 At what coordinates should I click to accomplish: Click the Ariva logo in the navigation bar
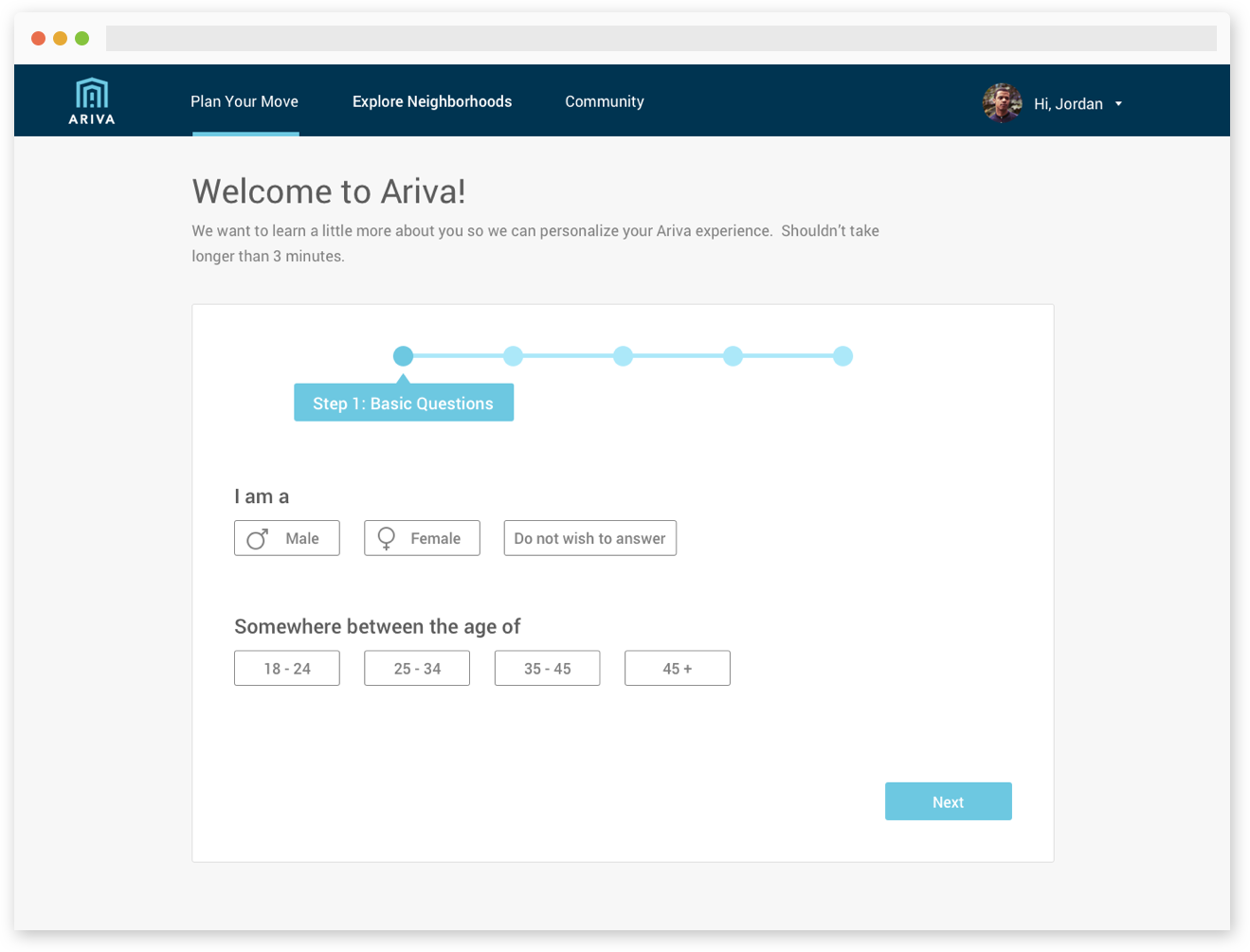[91, 99]
